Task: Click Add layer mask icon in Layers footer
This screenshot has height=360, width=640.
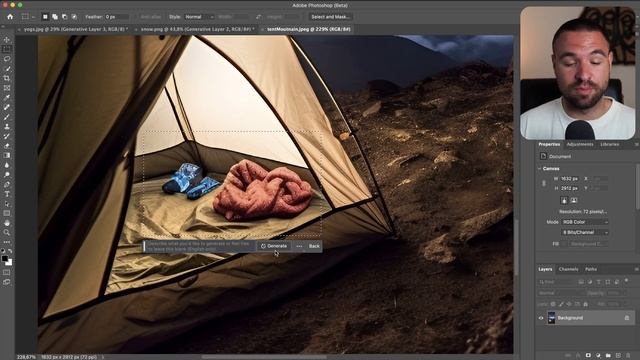Action: point(588,356)
